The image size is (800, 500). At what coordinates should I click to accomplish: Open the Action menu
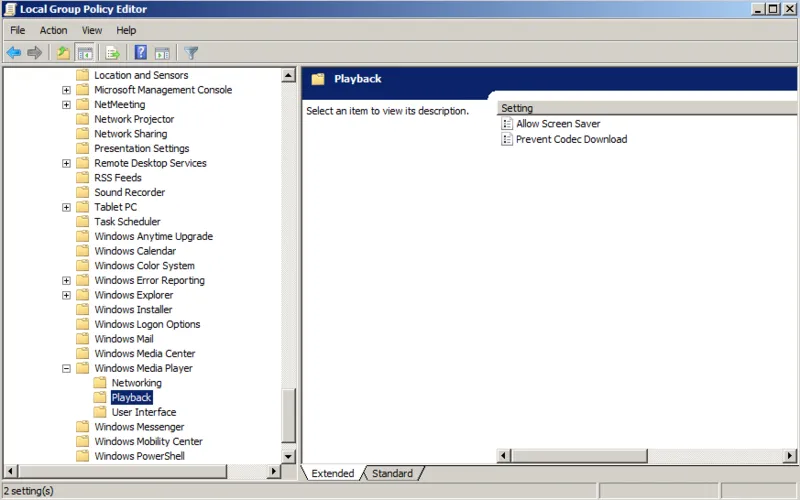pos(54,30)
